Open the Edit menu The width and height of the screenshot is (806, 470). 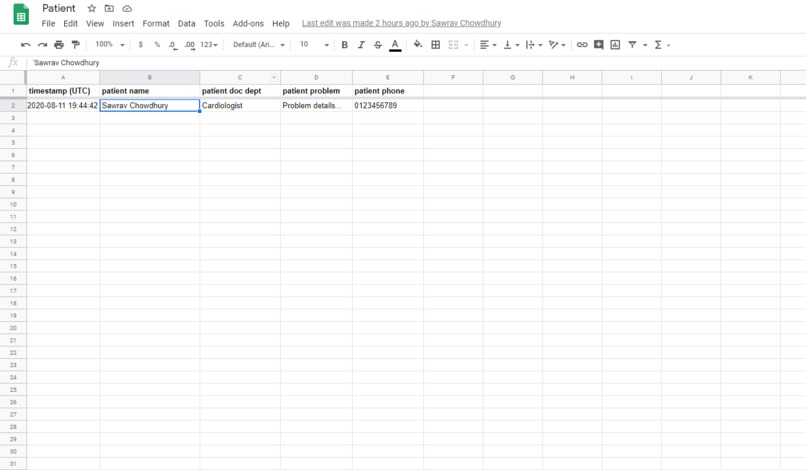pos(70,23)
